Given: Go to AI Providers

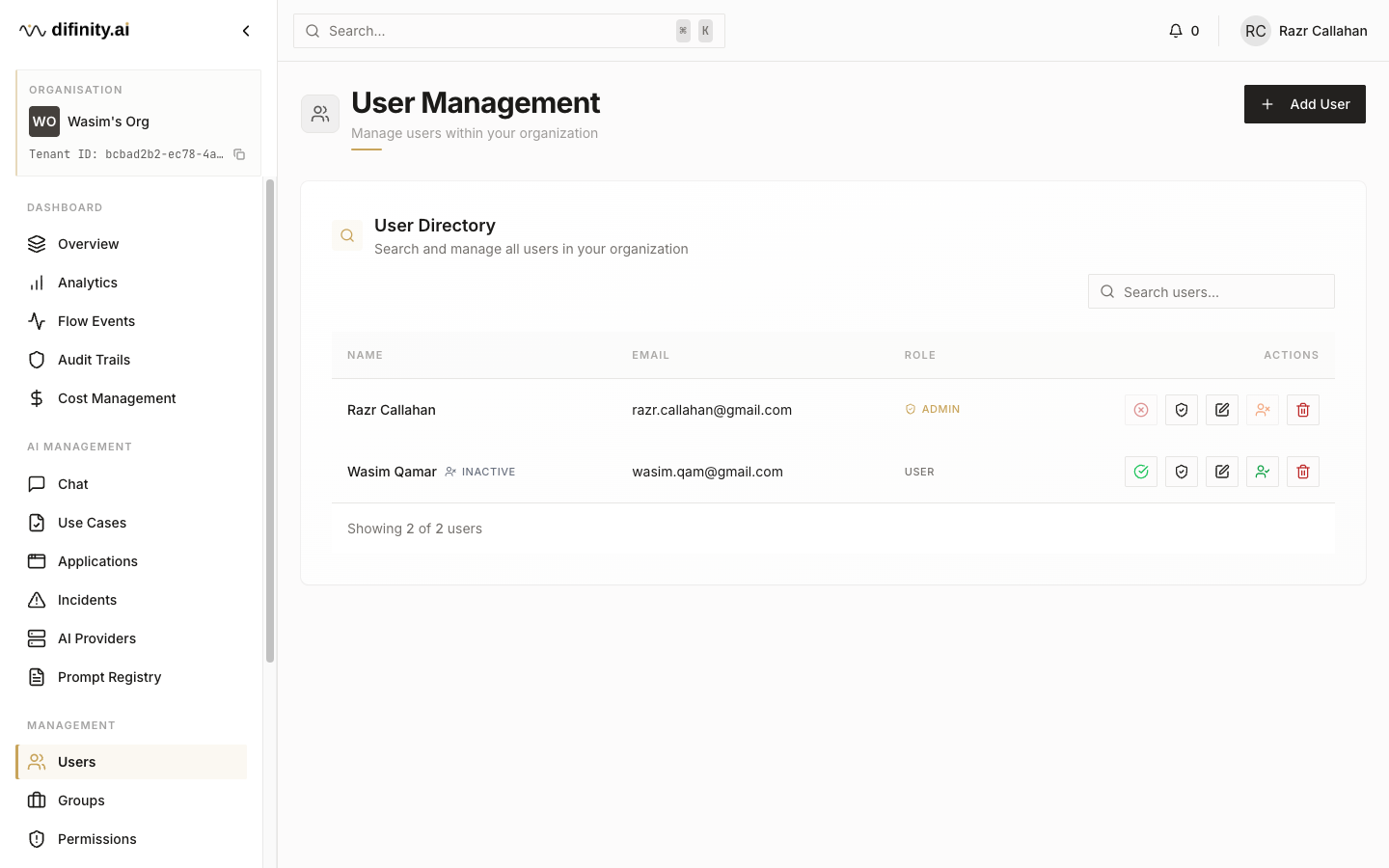Looking at the screenshot, I should pos(131,638).
